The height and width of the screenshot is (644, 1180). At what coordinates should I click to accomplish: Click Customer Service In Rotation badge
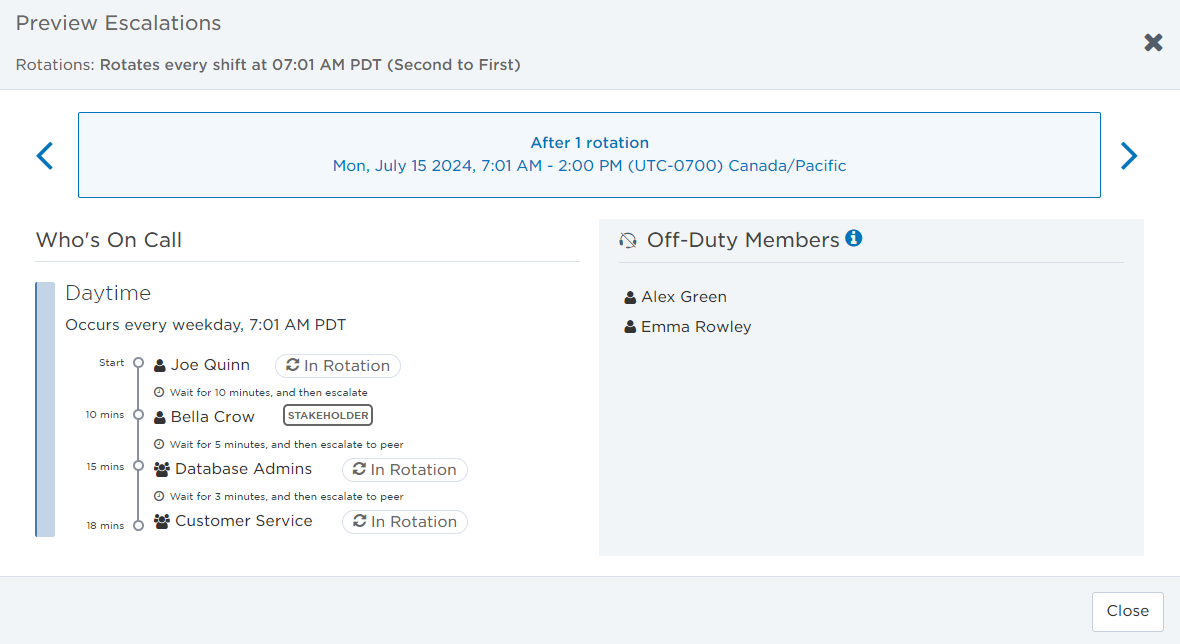[x=405, y=521]
